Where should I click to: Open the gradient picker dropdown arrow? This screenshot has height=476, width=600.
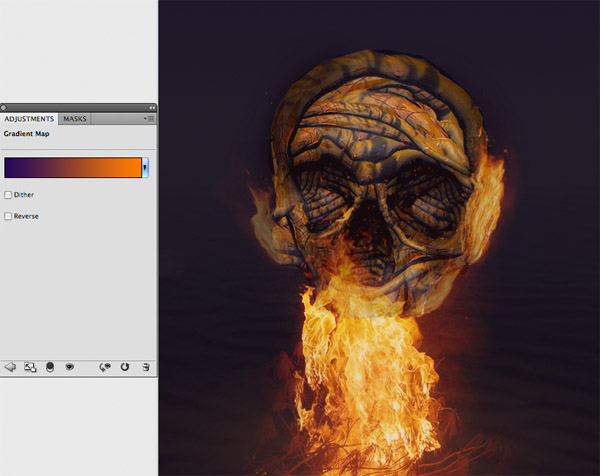[145, 168]
